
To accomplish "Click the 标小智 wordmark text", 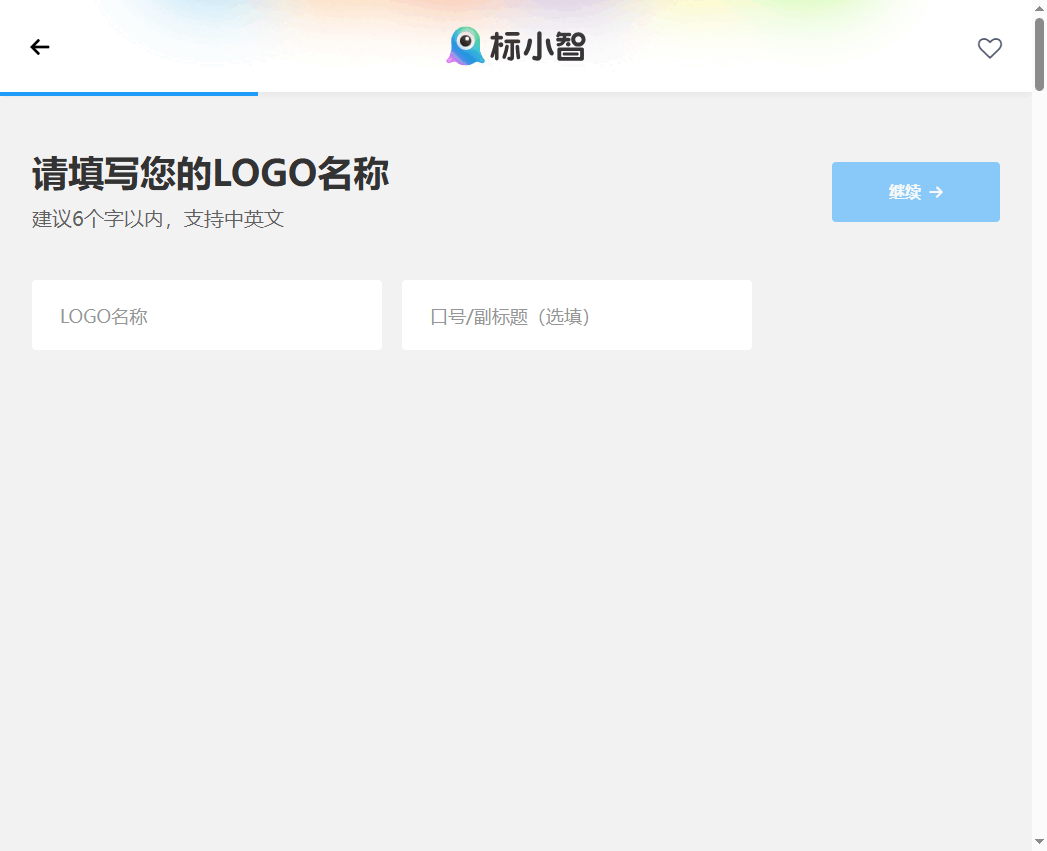I will pyautogui.click(x=537, y=47).
